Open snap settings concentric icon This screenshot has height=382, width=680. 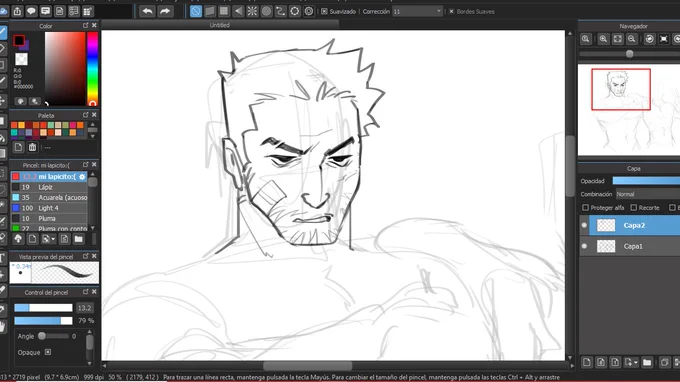[309, 11]
